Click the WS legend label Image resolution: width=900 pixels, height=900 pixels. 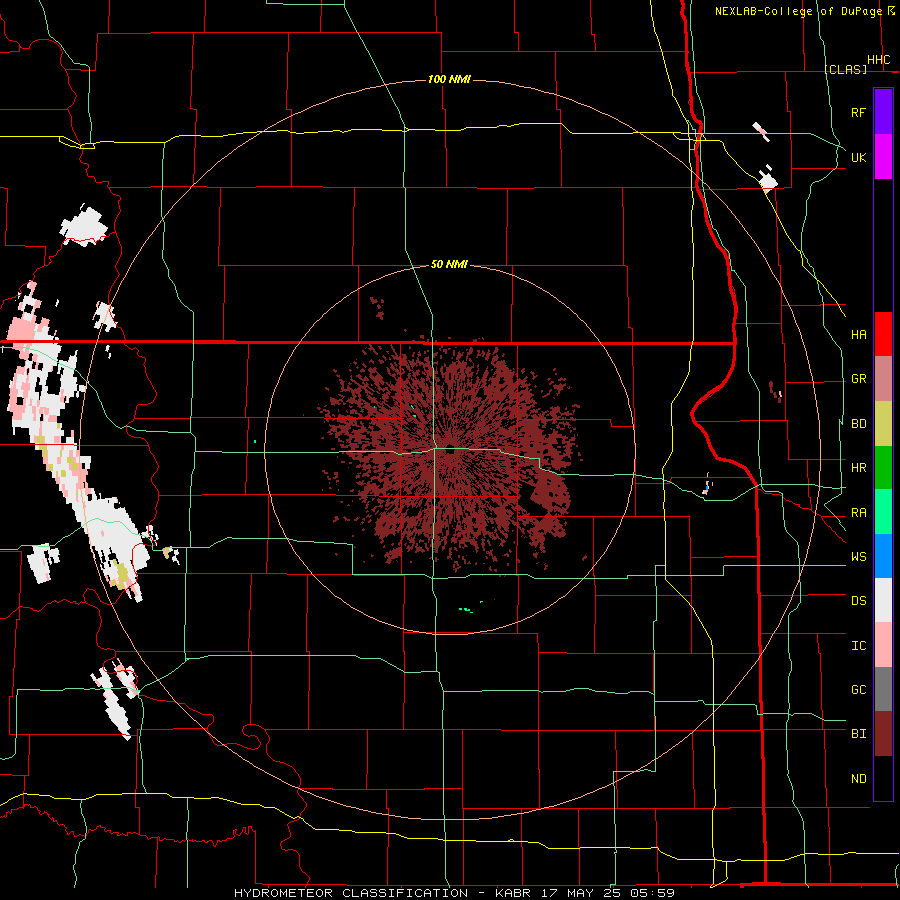[x=858, y=556]
